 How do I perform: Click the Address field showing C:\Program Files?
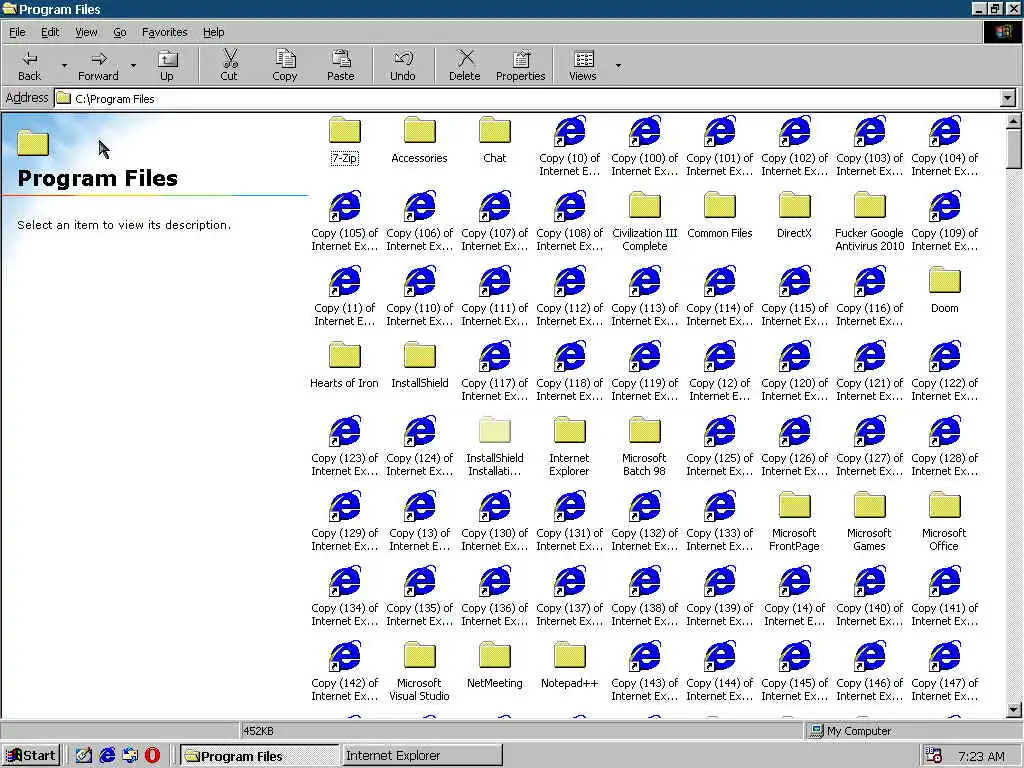[528, 99]
